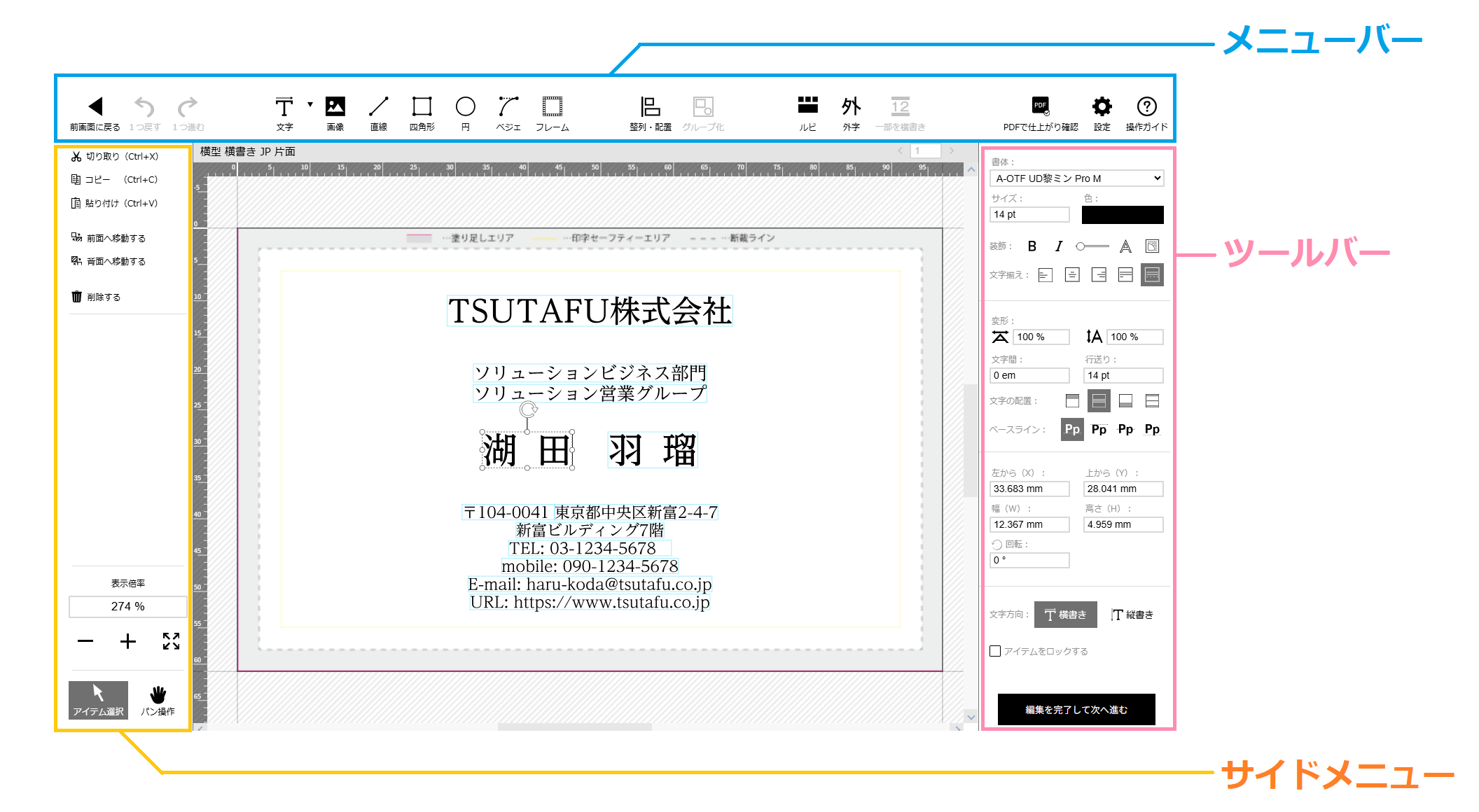Open the black text color swatch
1479x812 pixels.
coord(1122,215)
